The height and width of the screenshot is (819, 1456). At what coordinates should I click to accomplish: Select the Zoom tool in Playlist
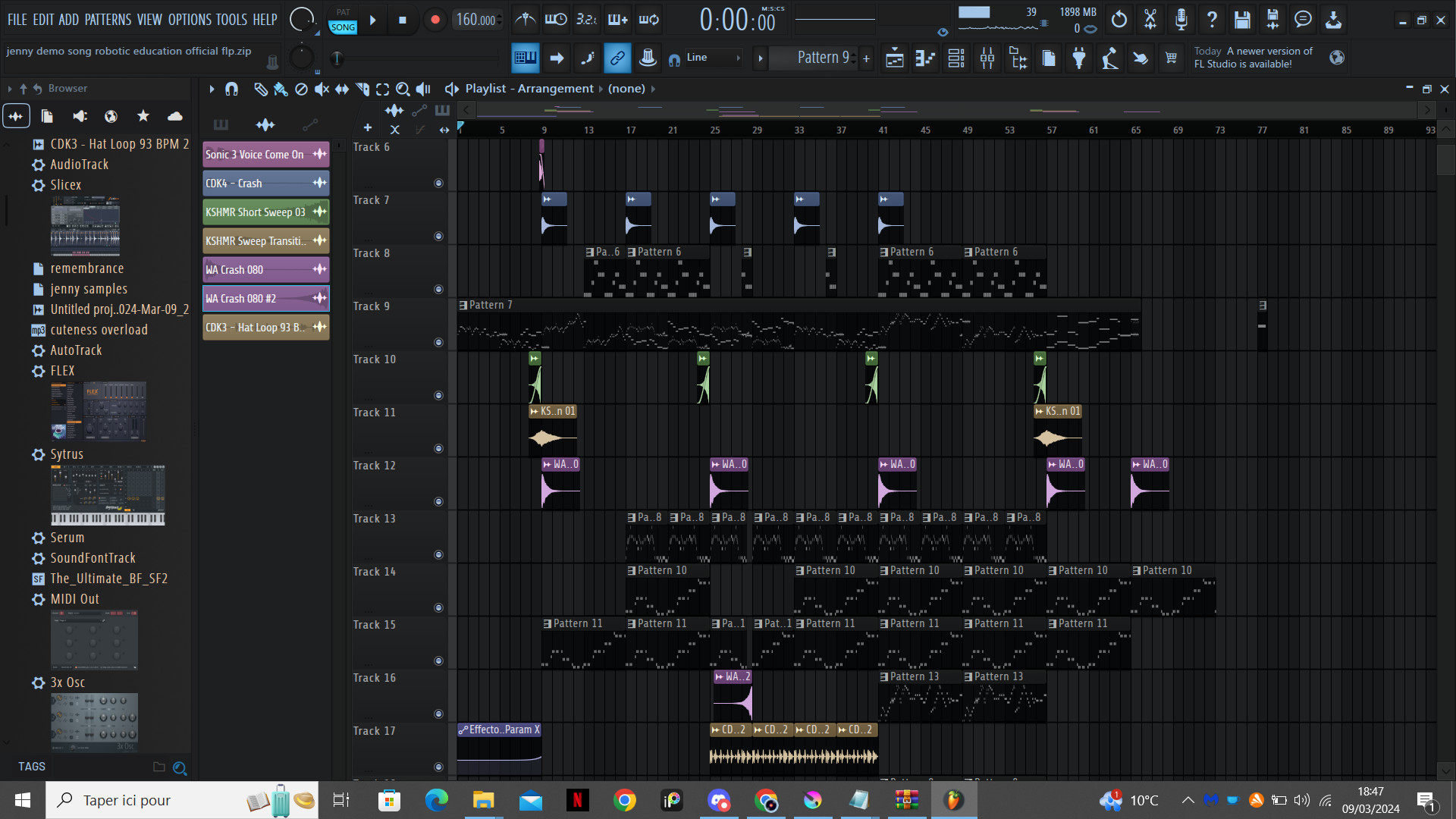[x=403, y=89]
